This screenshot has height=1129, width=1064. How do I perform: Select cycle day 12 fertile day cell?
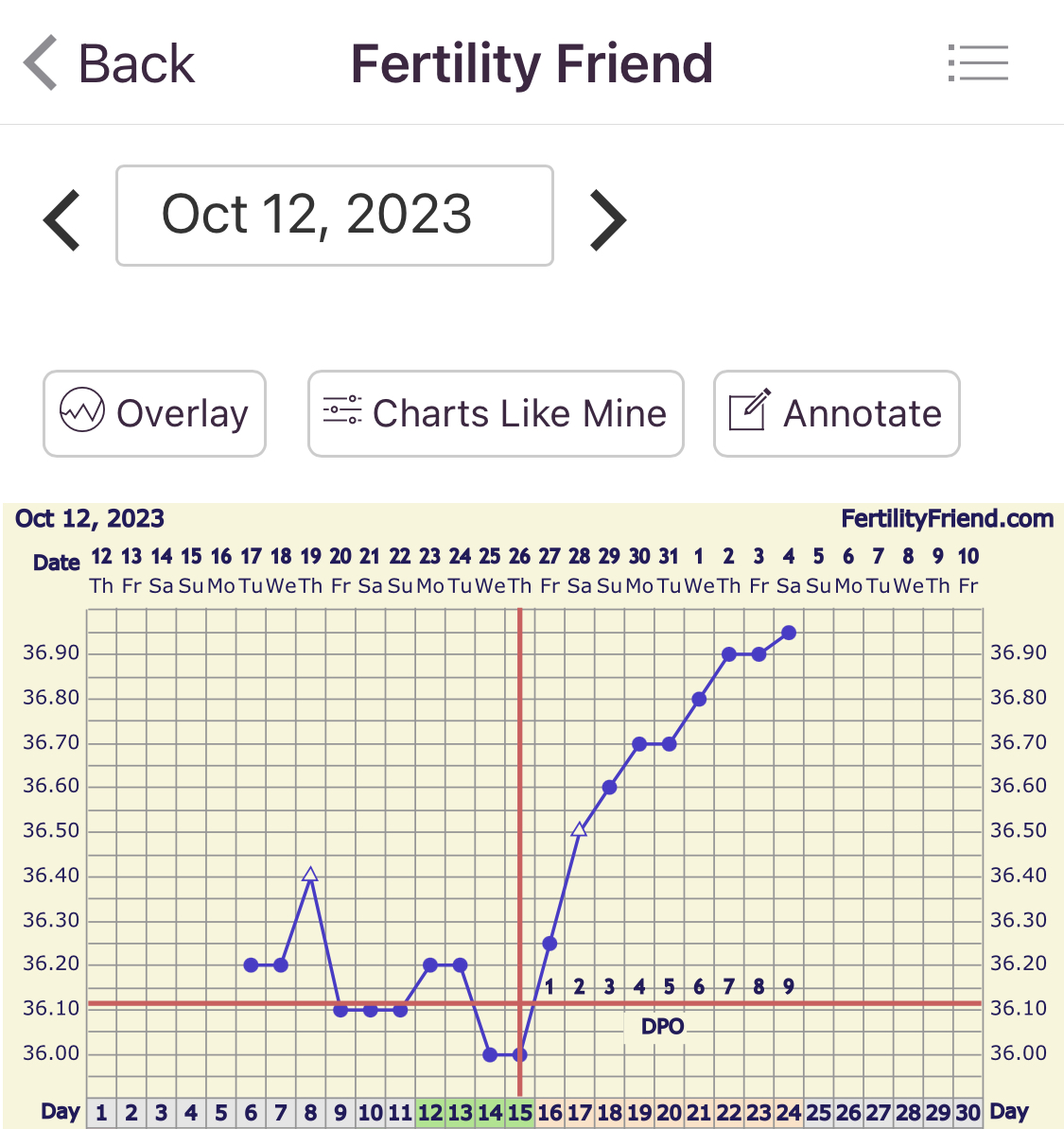coord(430,1113)
